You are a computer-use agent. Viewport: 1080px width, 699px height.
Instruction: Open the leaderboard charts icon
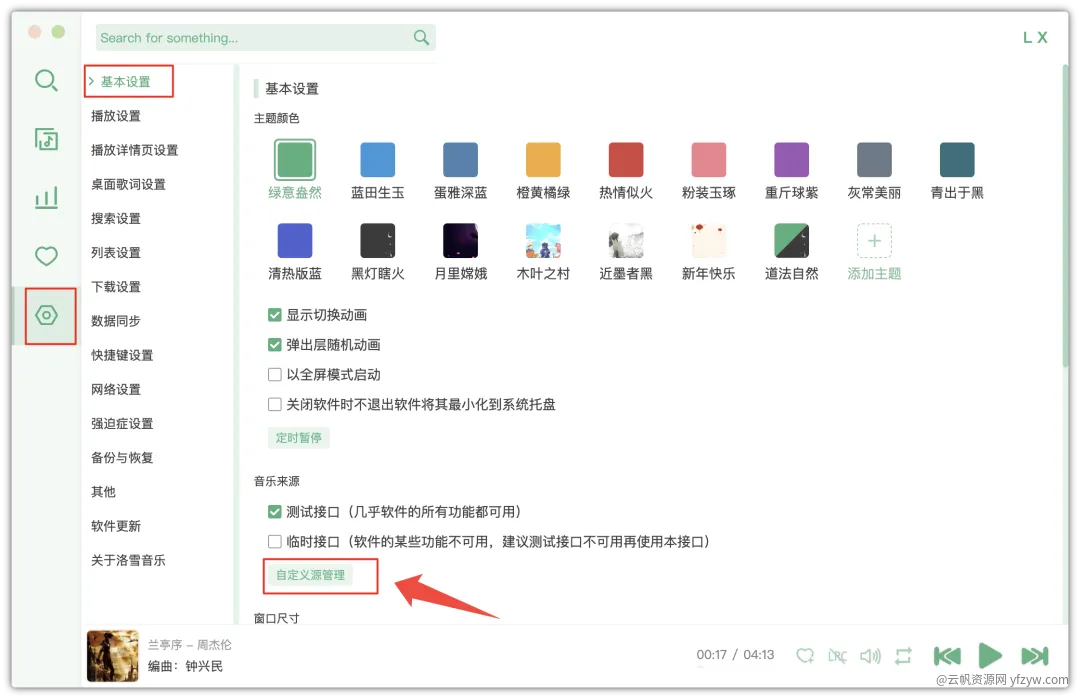46,198
